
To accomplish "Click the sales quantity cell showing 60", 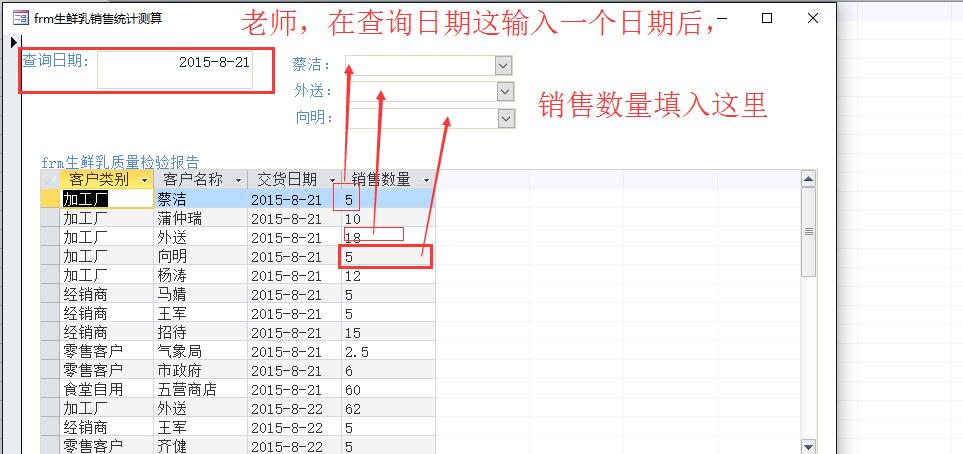I will tap(388, 389).
